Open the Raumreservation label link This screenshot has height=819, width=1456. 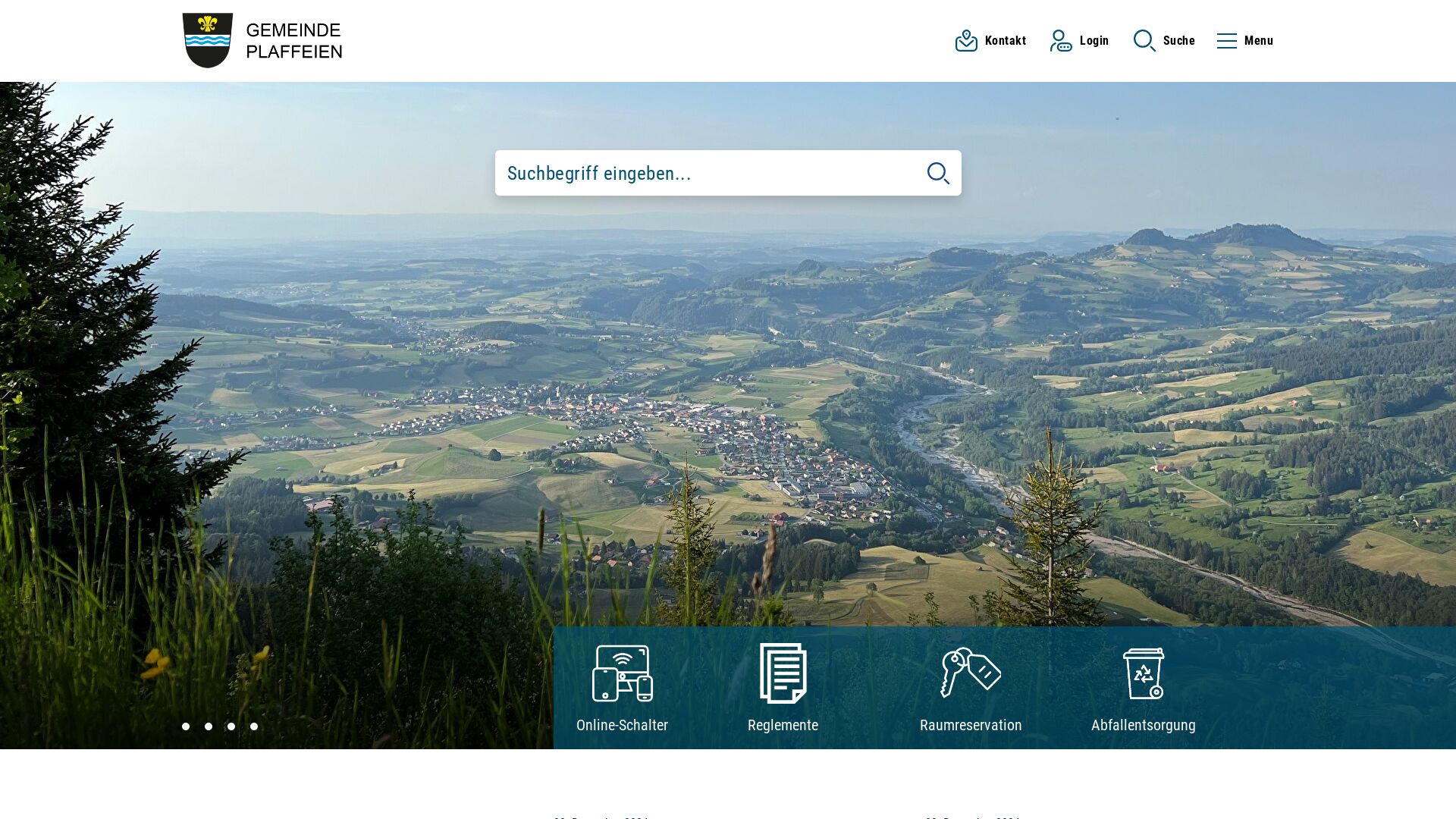click(x=971, y=725)
